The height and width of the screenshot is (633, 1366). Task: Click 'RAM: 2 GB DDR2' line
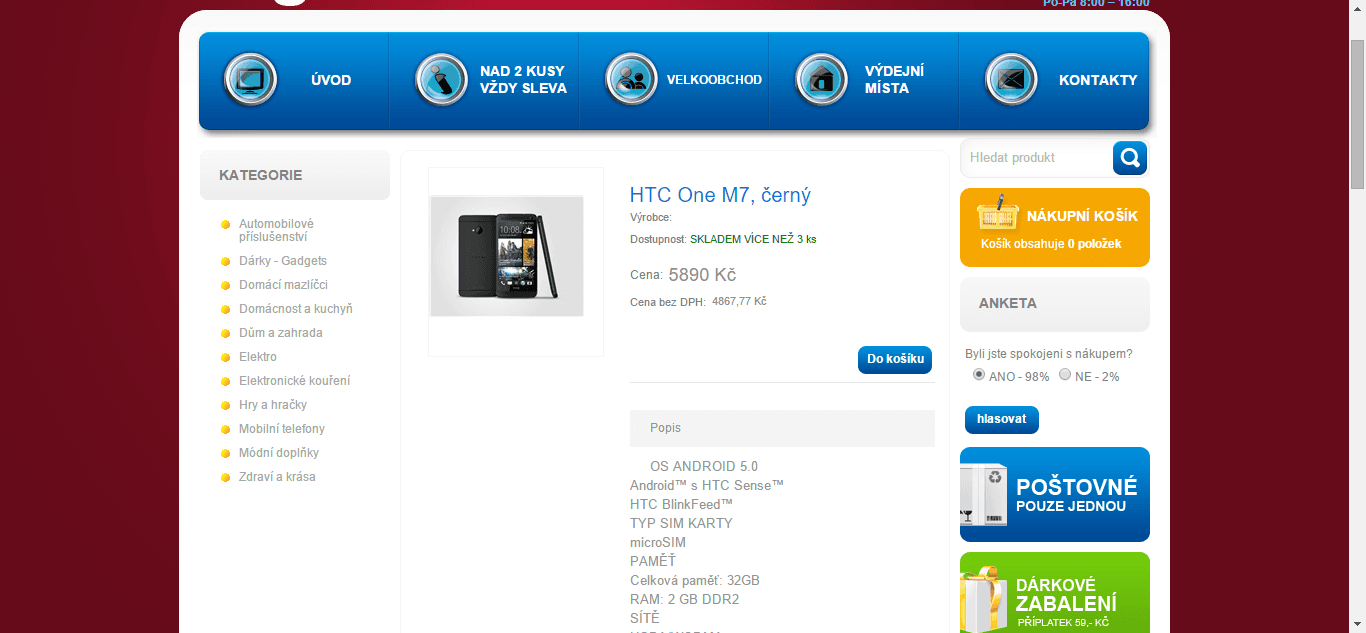[x=684, y=600]
